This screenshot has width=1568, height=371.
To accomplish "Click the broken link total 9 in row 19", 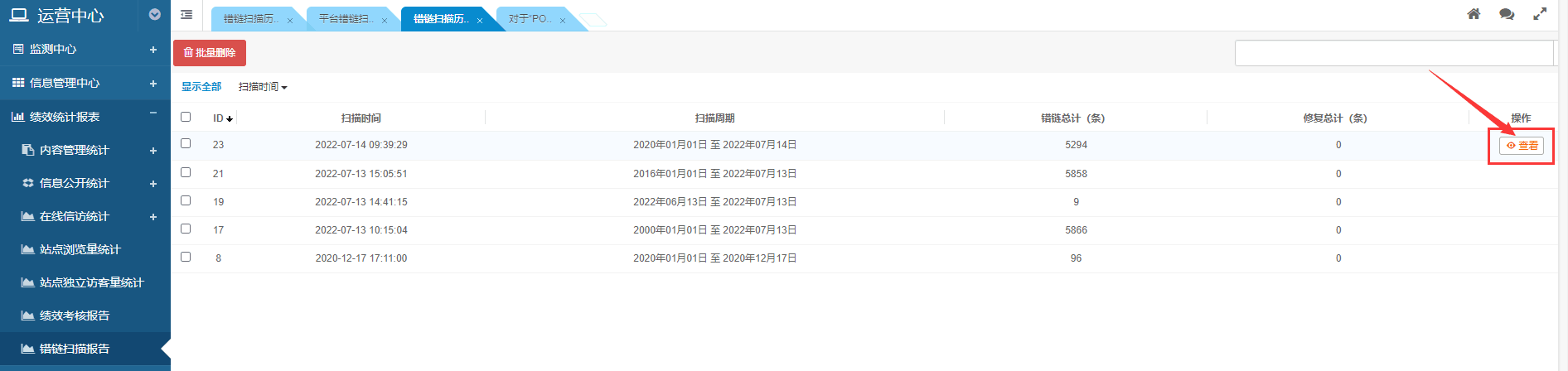I will point(1076,202).
